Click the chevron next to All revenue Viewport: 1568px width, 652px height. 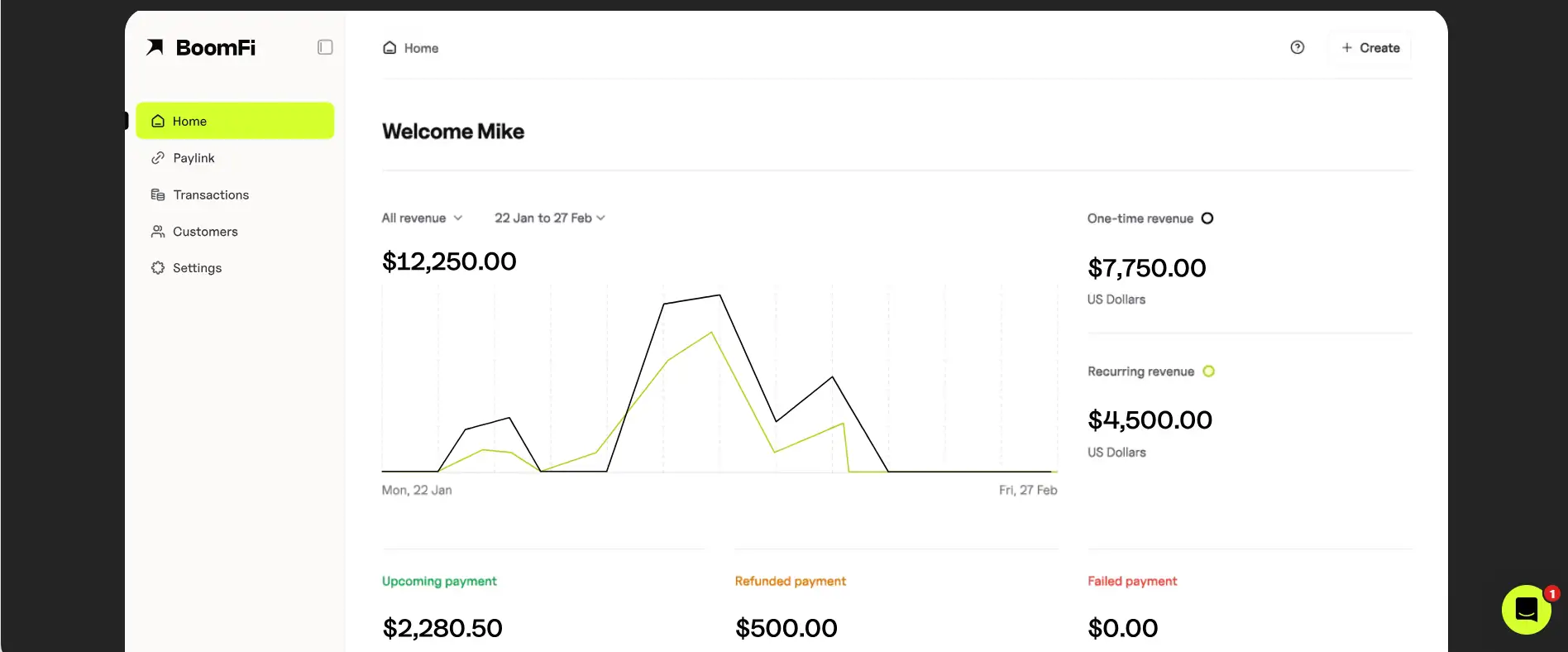pyautogui.click(x=458, y=218)
